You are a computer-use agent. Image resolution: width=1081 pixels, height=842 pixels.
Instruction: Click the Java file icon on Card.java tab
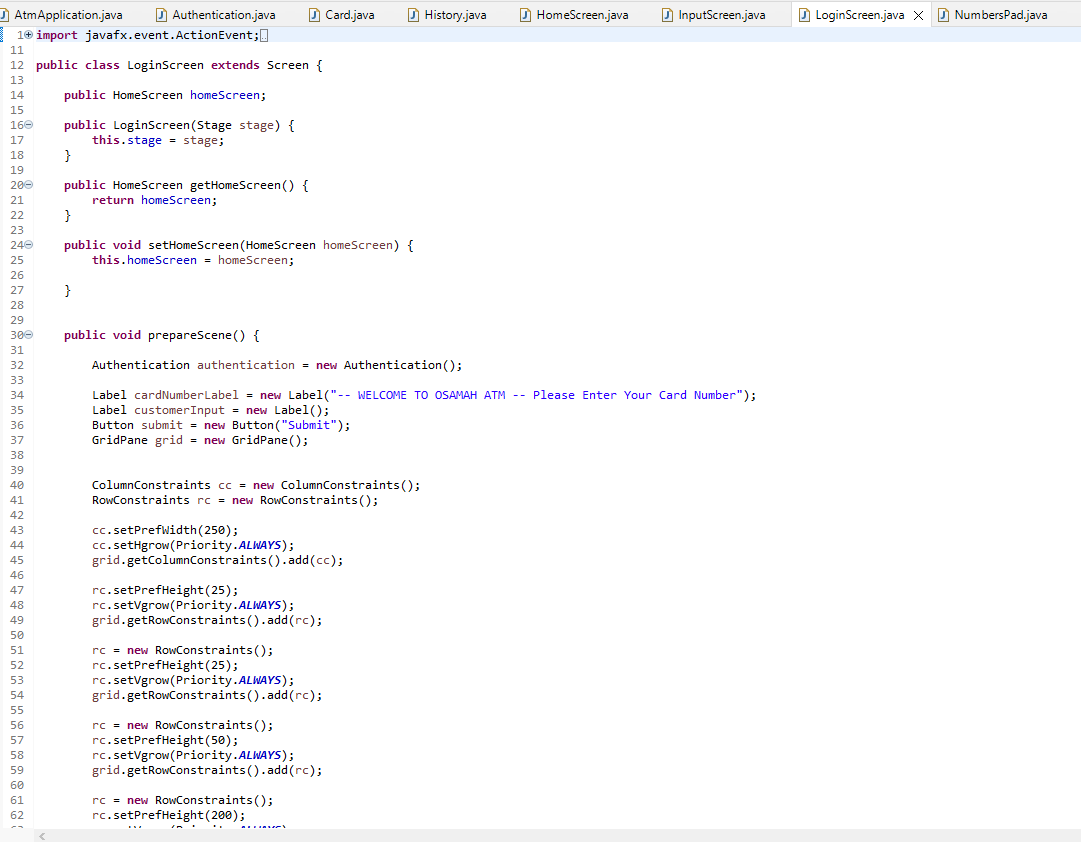[x=313, y=14]
